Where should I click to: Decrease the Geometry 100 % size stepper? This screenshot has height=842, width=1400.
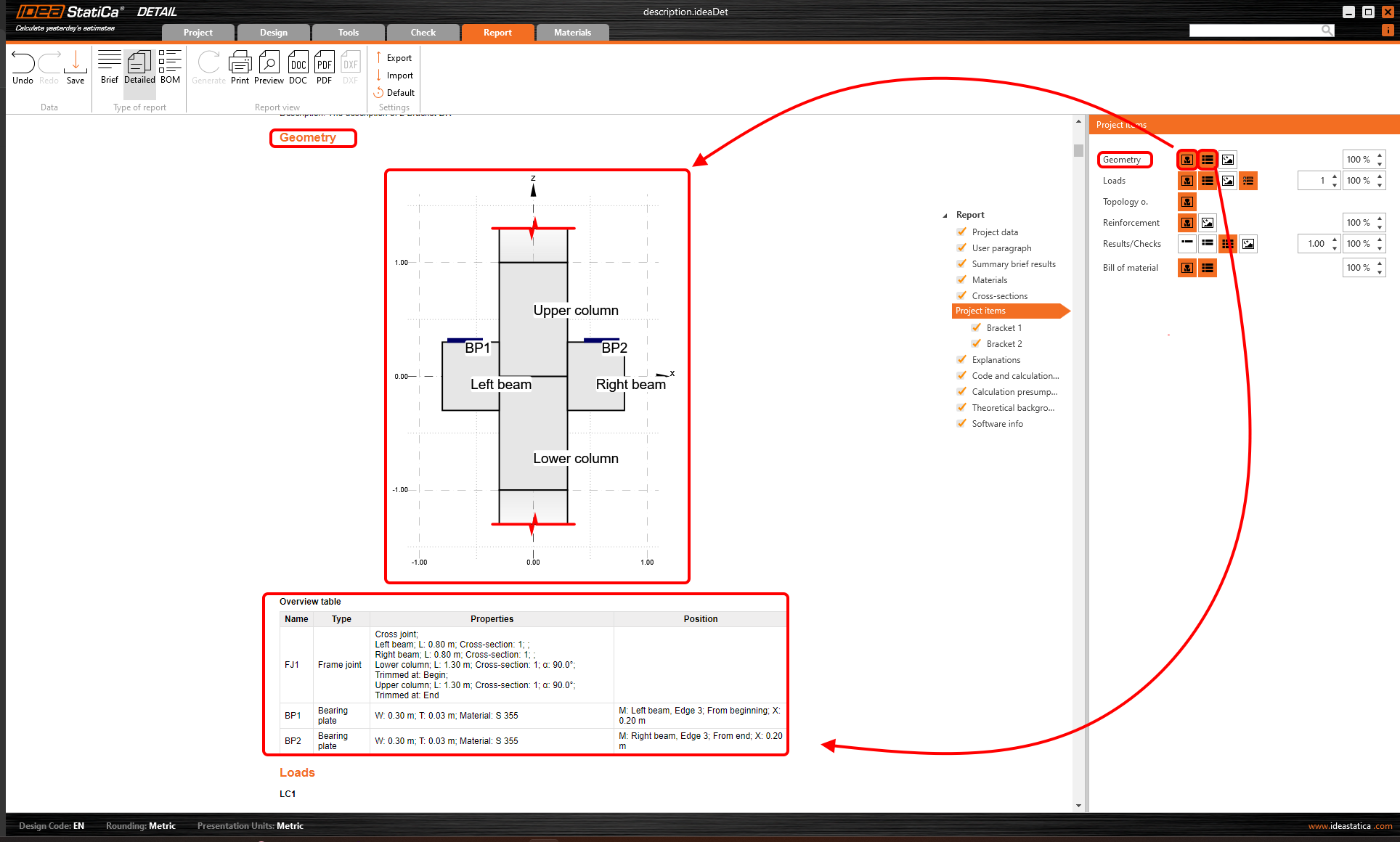(x=1380, y=164)
